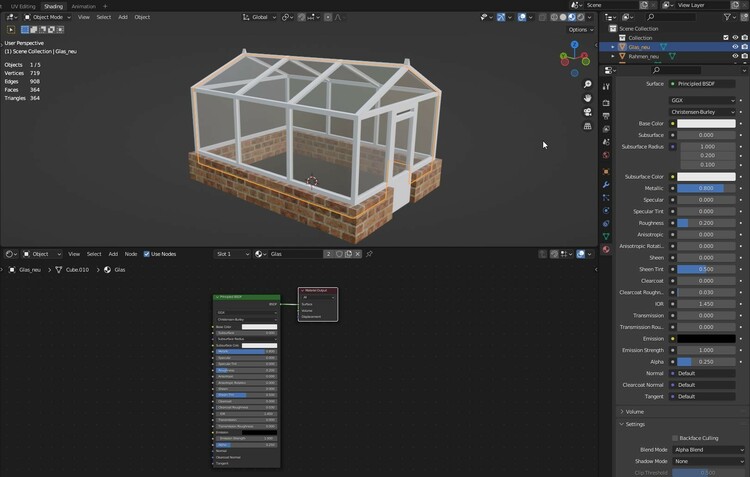Viewport: 750px width, 477px height.
Task: Expand Rahmen_neu in the outliner
Action: (613, 56)
